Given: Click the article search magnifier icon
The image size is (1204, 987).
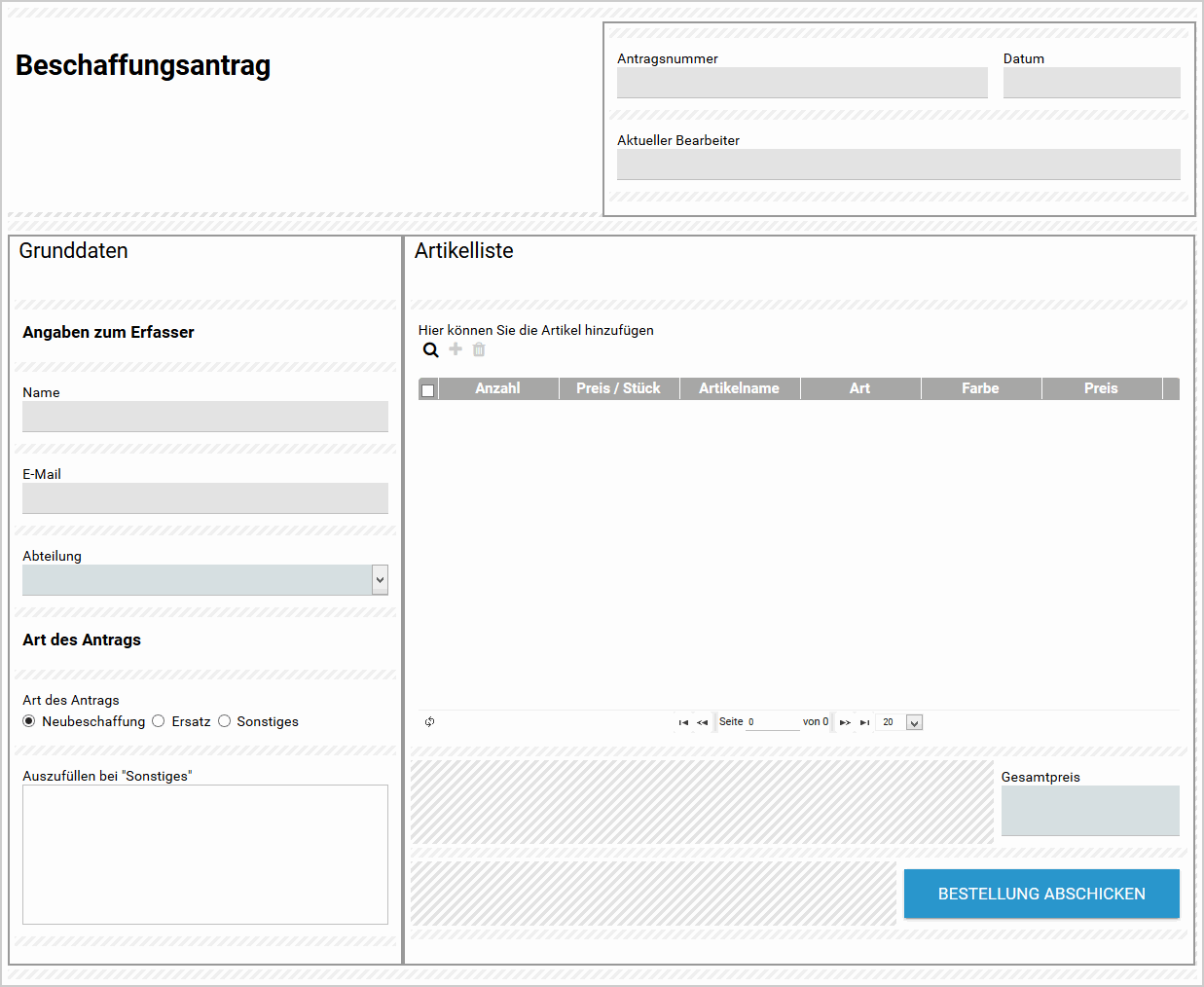Looking at the screenshot, I should (431, 349).
